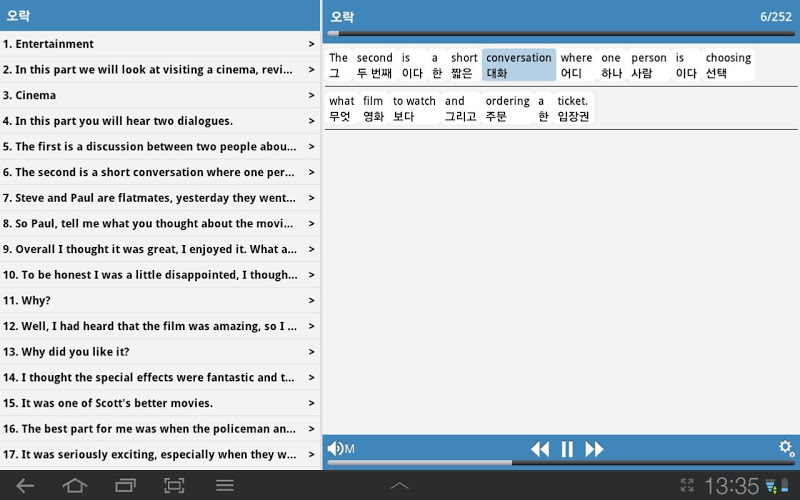Tap the chevron on row 12 Well, I had heard
The width and height of the screenshot is (800, 500).
(311, 327)
